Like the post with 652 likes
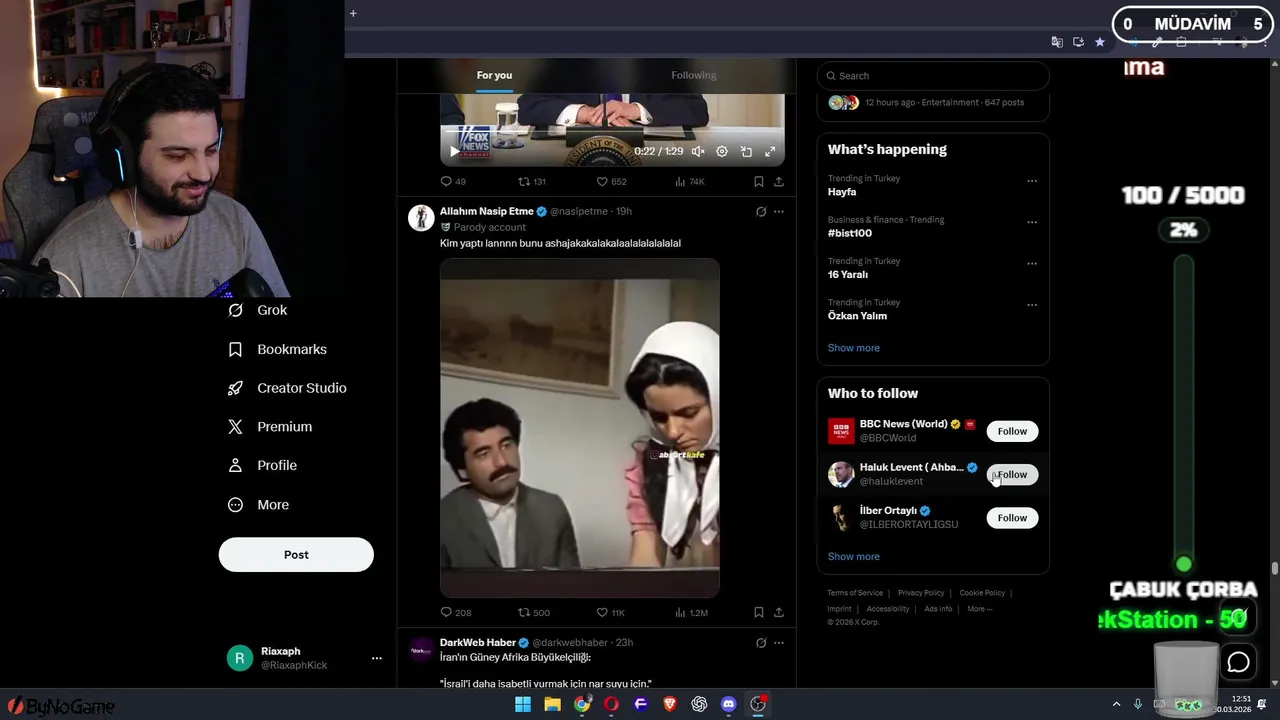The height and width of the screenshot is (720, 1280). (611, 182)
